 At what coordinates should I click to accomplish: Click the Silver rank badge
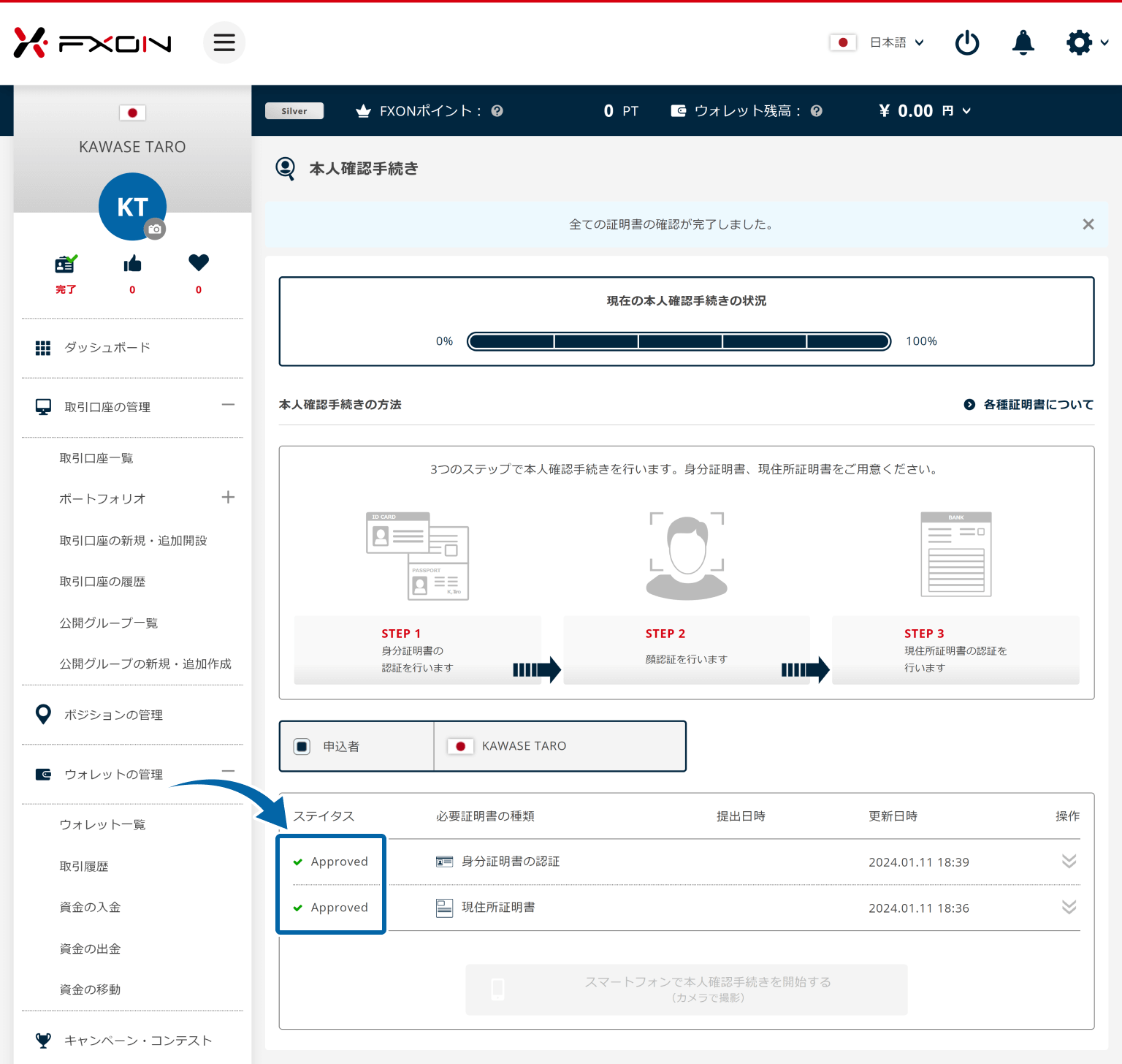click(x=294, y=111)
